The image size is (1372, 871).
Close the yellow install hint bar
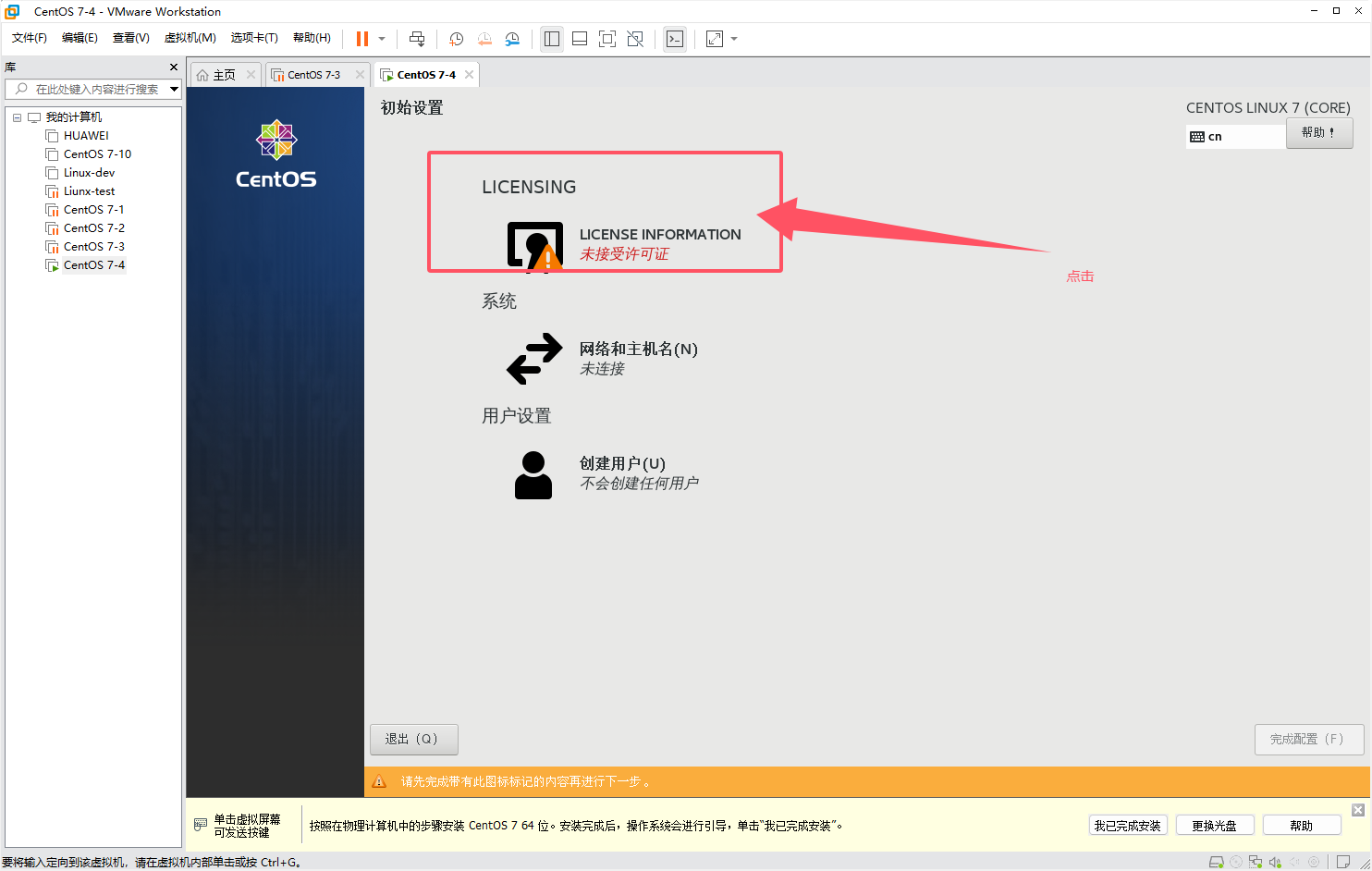tap(1358, 810)
